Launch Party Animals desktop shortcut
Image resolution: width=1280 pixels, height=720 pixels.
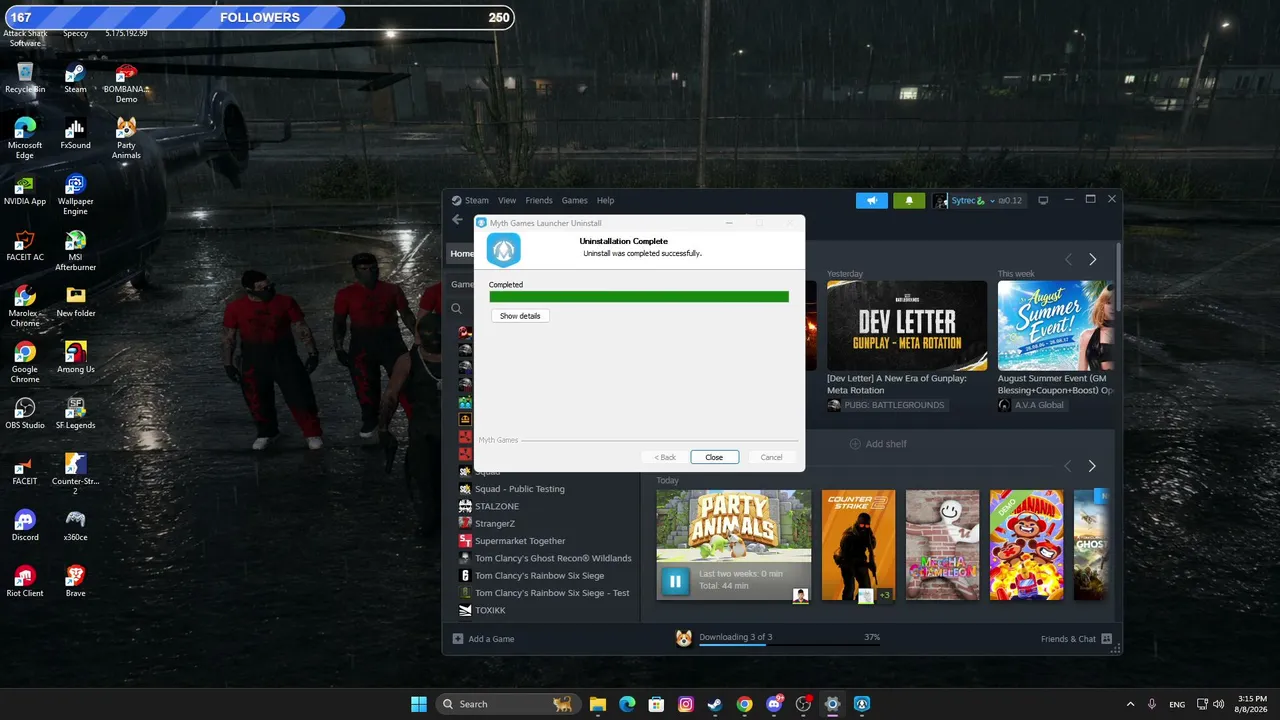(126, 139)
